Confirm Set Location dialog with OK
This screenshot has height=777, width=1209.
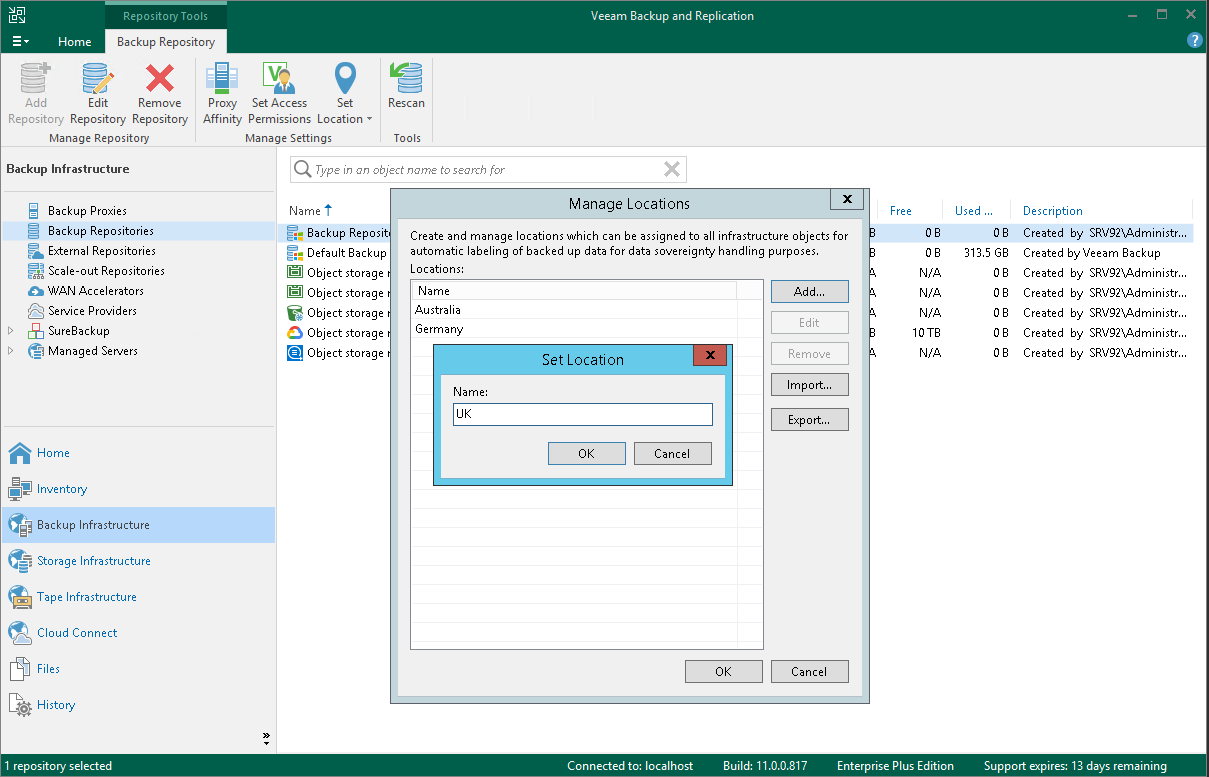(x=587, y=454)
